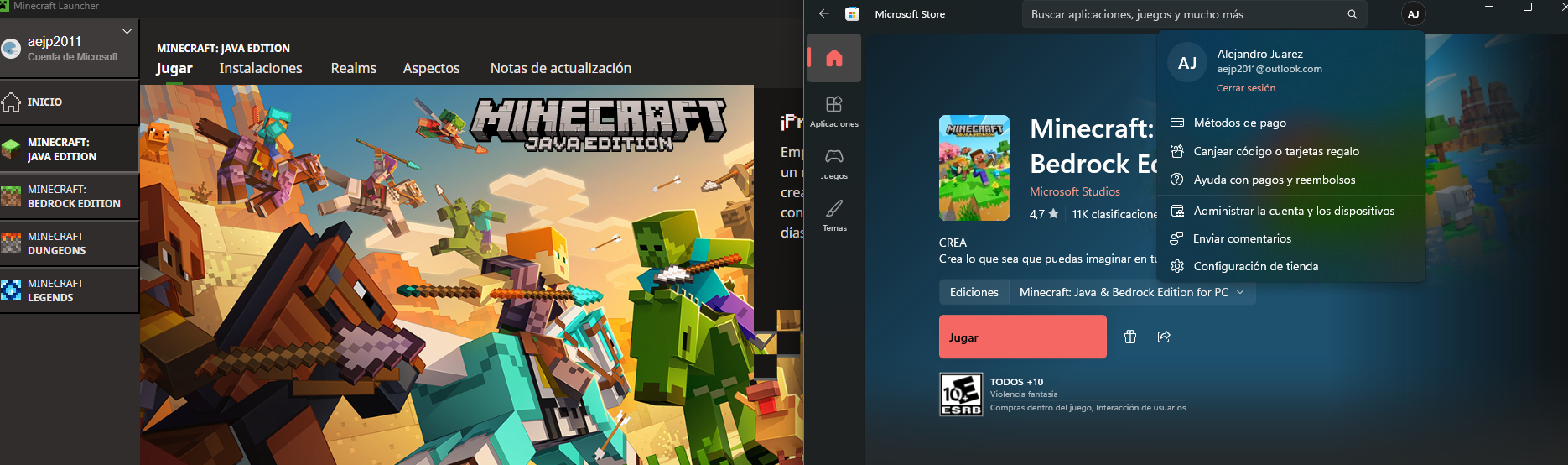Click the gift icon beside Jugar

click(1130, 337)
